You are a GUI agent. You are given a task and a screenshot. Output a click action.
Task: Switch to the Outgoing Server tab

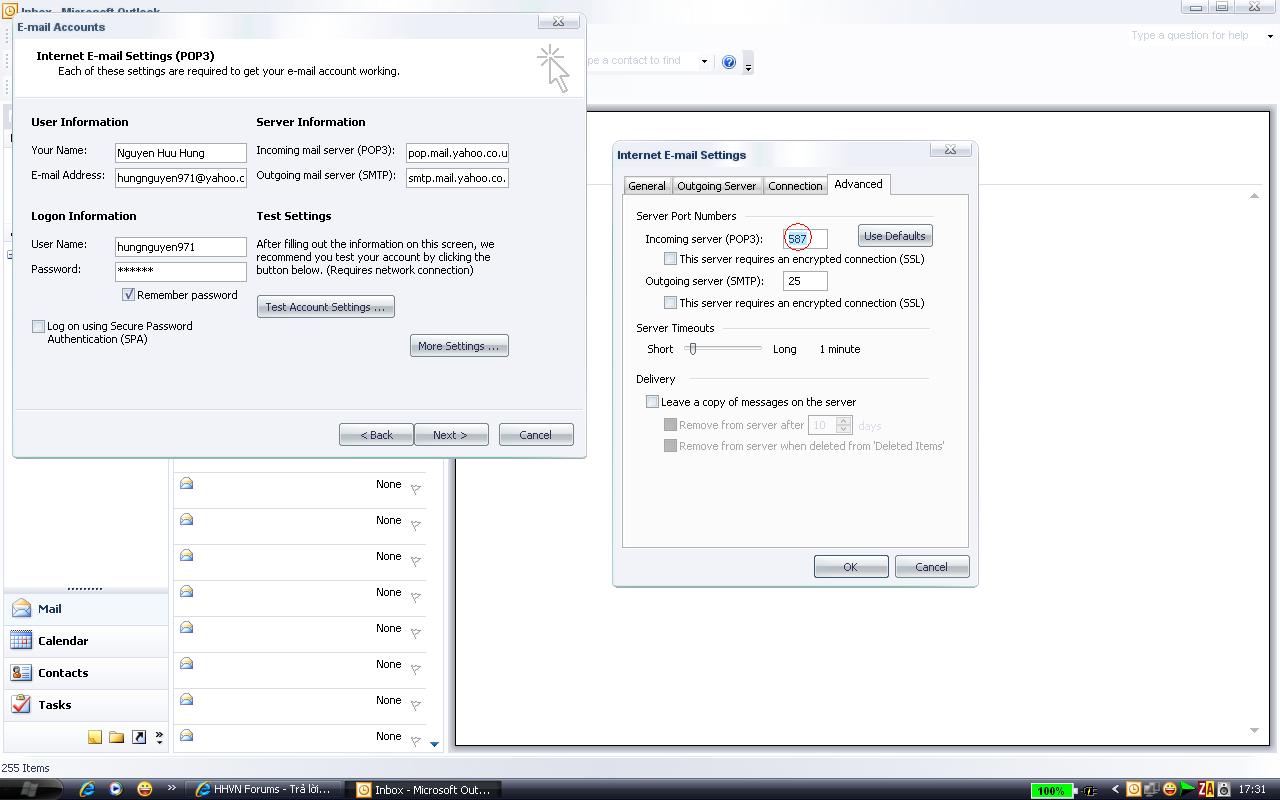pos(716,186)
